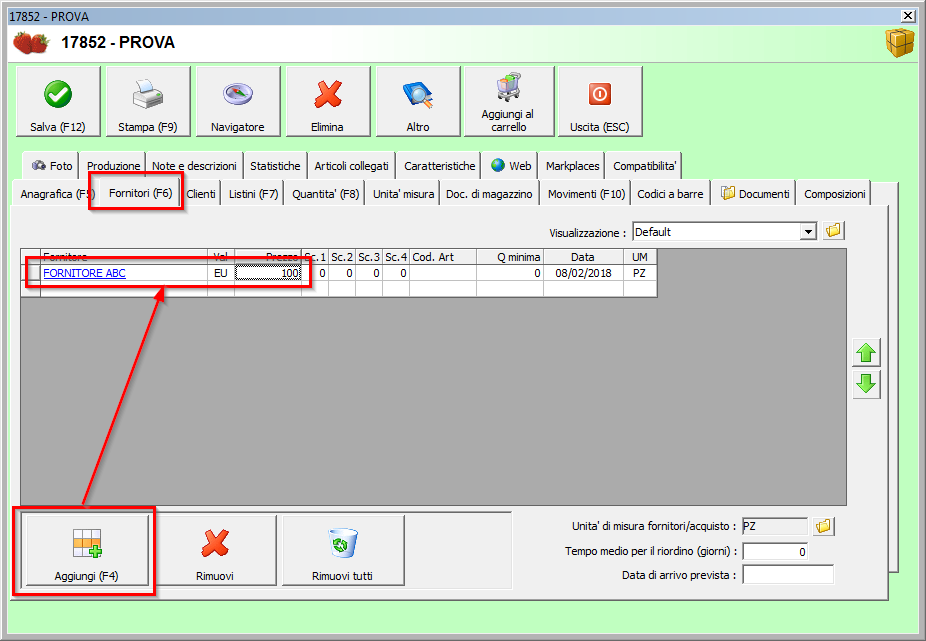The height and width of the screenshot is (641, 926).
Task: Click the FORNITORE ABC link
Action: 84,273
